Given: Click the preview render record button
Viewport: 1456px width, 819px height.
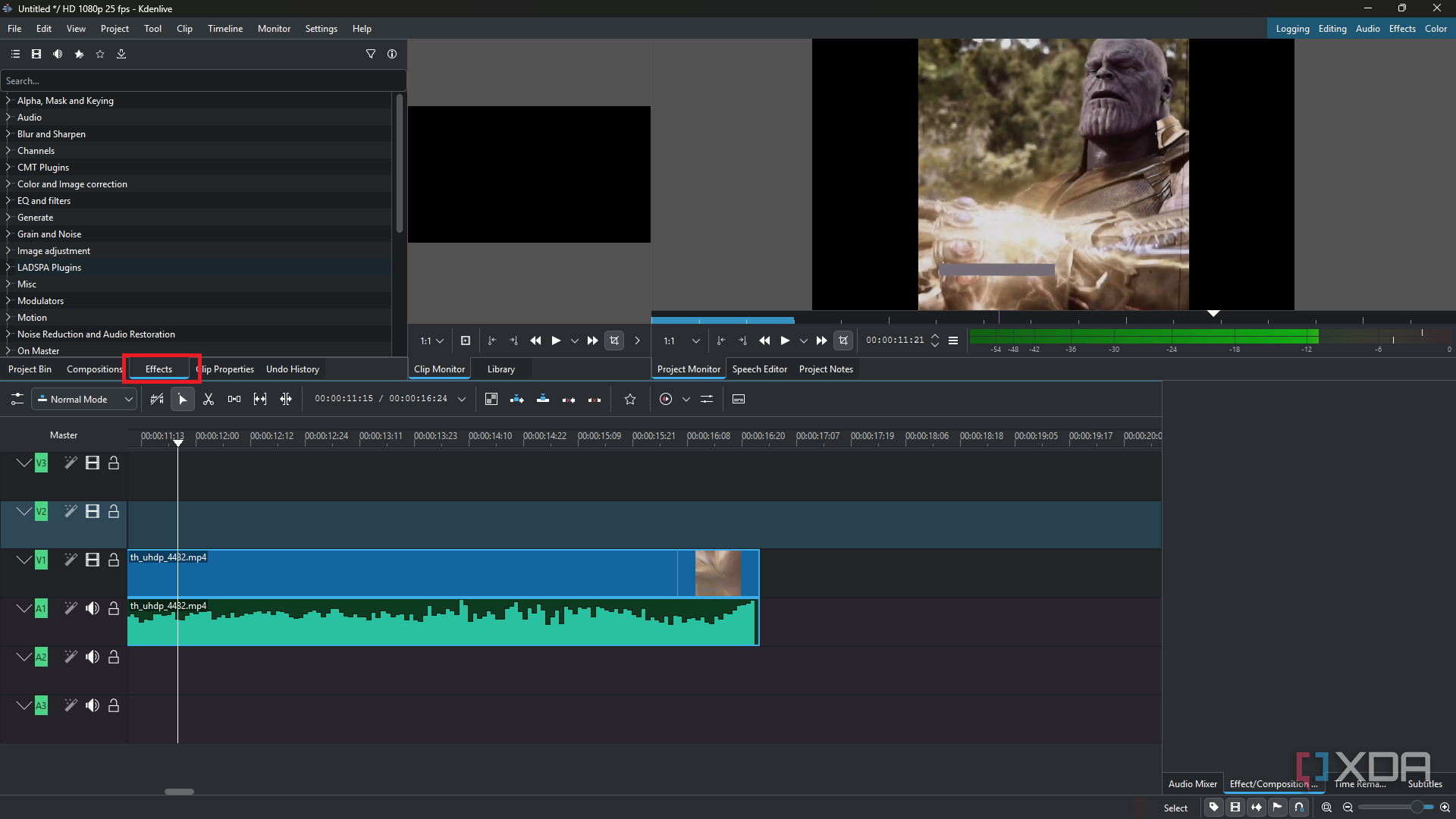Looking at the screenshot, I should [666, 400].
